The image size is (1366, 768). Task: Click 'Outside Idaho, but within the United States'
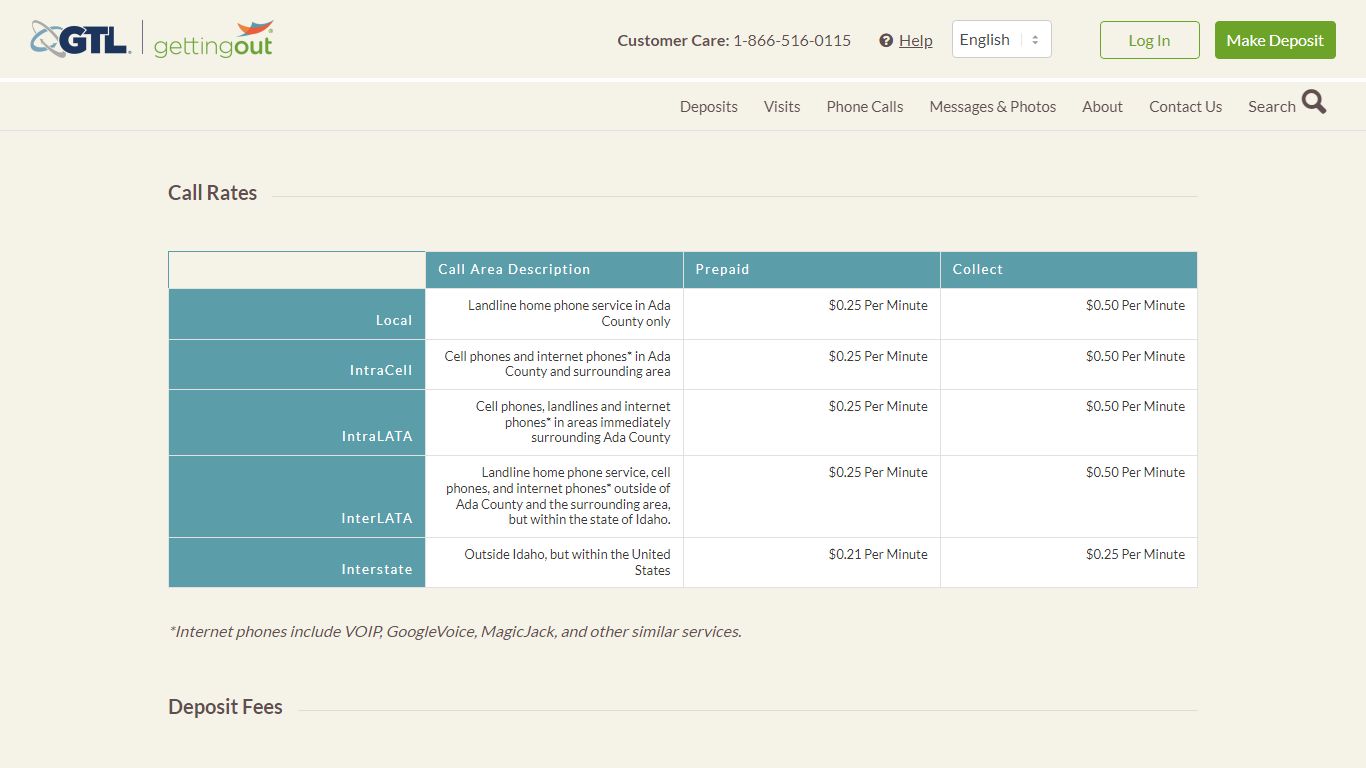(567, 562)
